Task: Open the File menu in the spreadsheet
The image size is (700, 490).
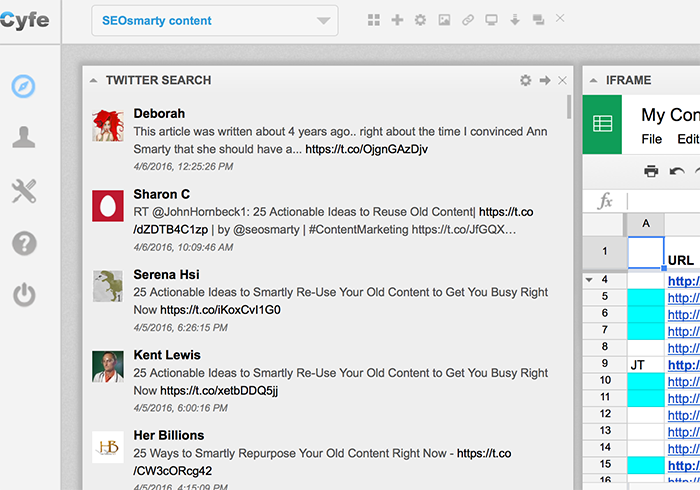Action: [651, 139]
